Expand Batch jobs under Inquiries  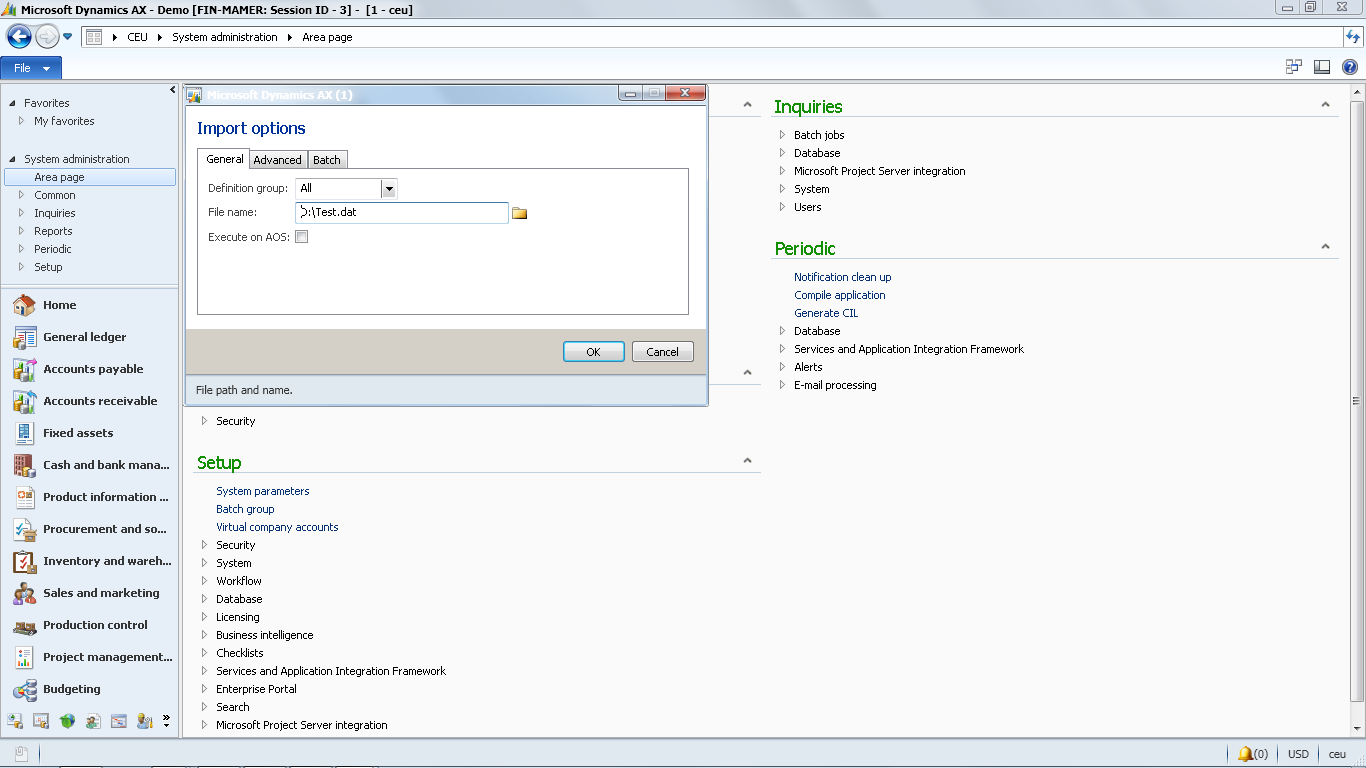pos(783,135)
